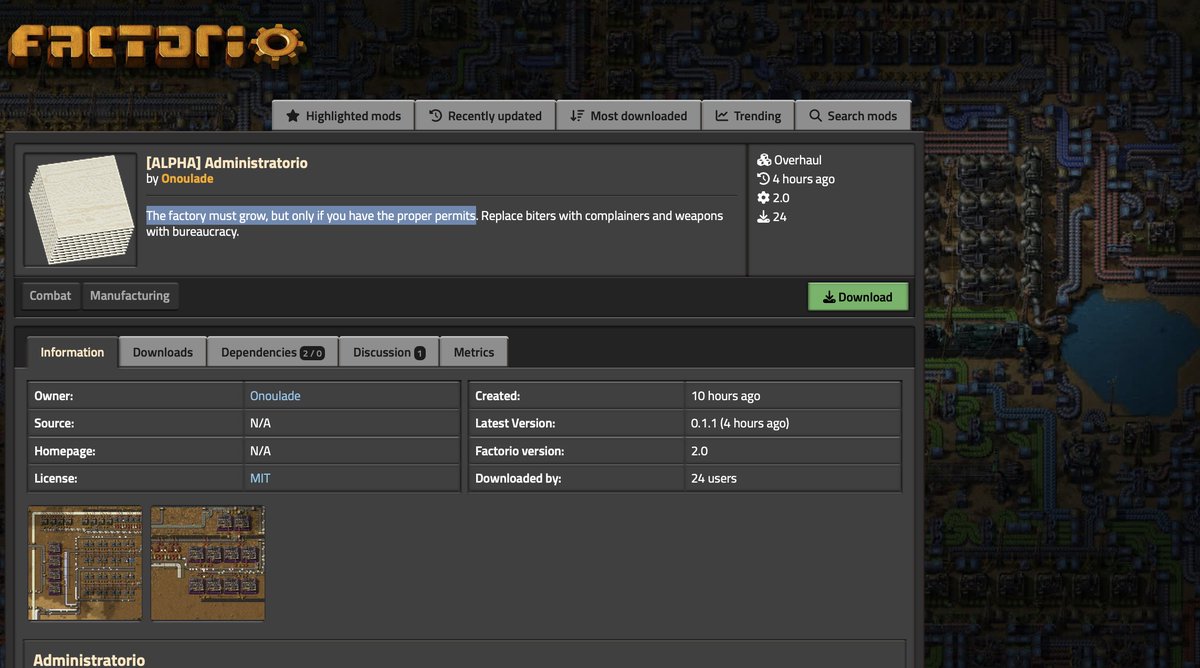Click the download count icon
The image size is (1200, 668).
pyautogui.click(x=764, y=216)
